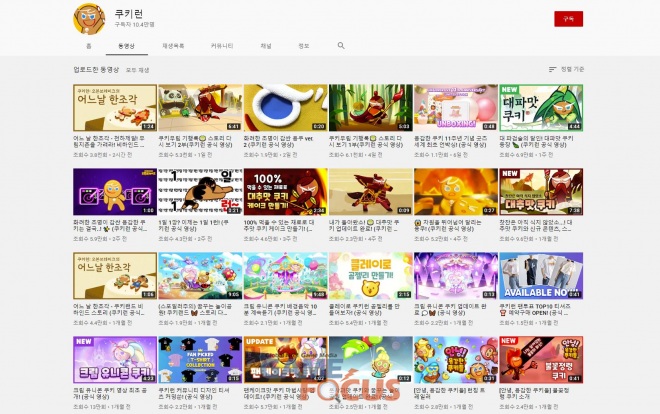This screenshot has width=660, height=414.
Task: Open the FAN PICKED T-SHIRT COLLECTION thumbnail
Action: [x=200, y=360]
